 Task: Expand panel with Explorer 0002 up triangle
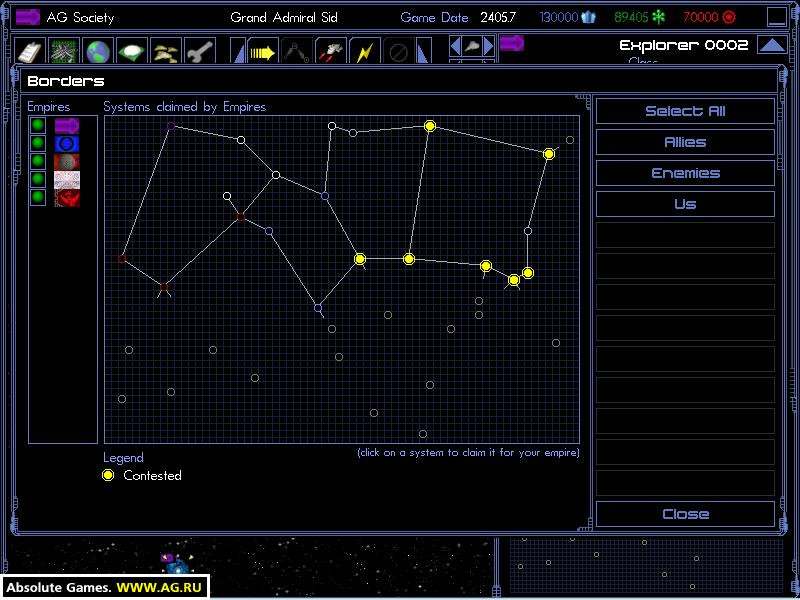[x=772, y=45]
